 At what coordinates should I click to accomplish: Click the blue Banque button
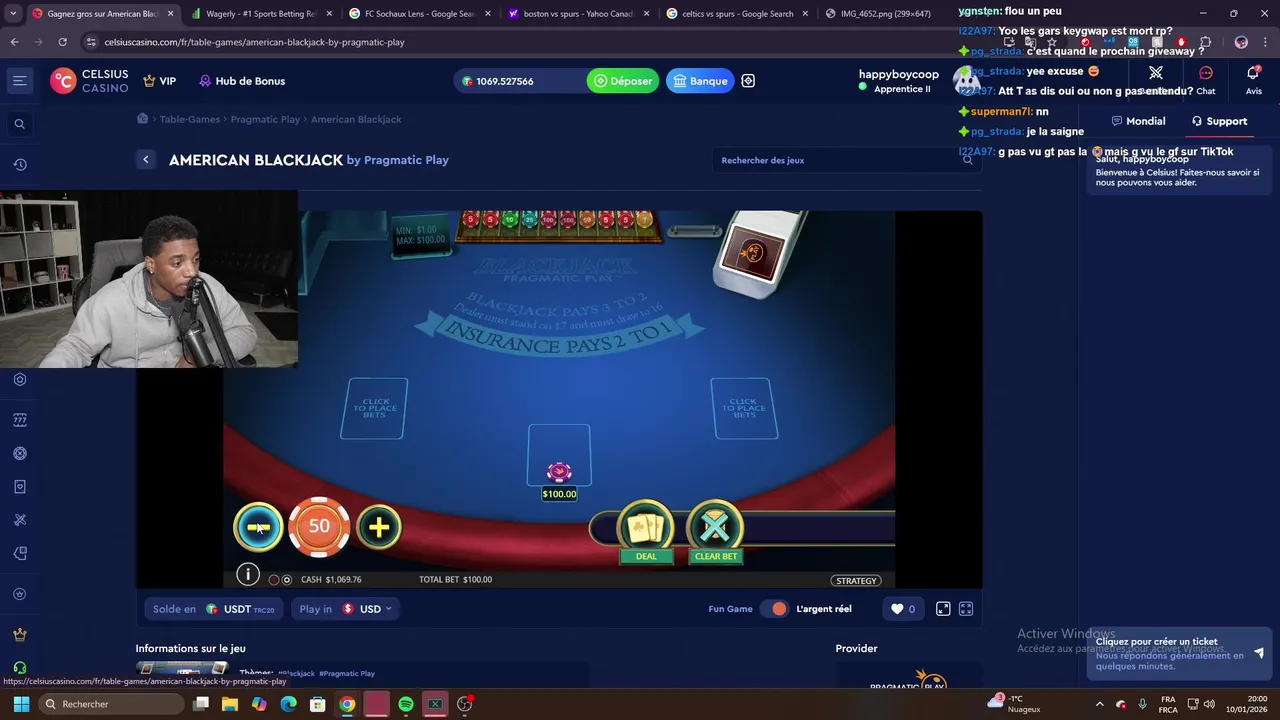coord(700,81)
